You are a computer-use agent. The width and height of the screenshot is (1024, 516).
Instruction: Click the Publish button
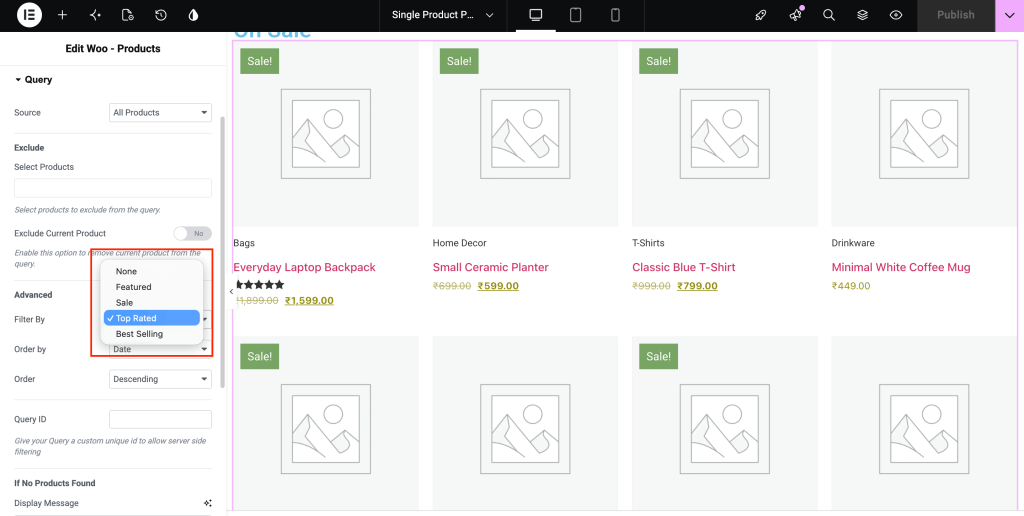point(955,15)
